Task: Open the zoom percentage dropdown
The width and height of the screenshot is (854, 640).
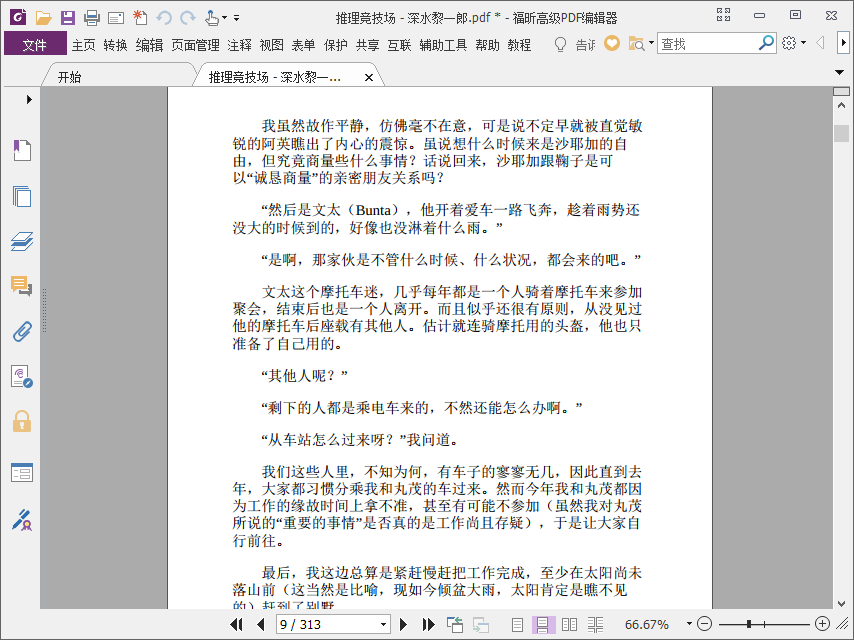Action: [x=689, y=624]
